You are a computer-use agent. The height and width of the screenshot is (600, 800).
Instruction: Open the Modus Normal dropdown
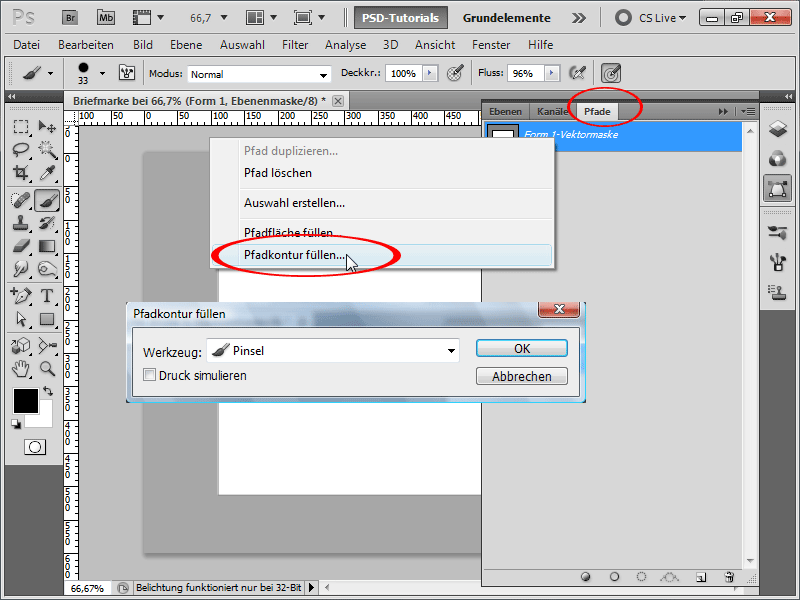[323, 75]
